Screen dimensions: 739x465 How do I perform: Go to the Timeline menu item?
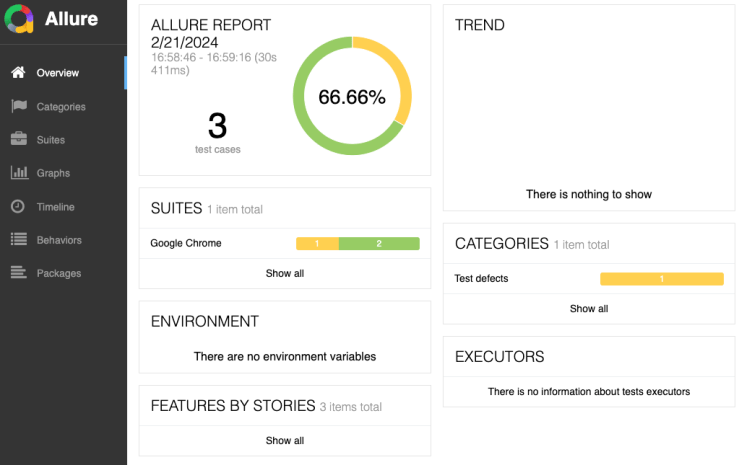(x=55, y=207)
